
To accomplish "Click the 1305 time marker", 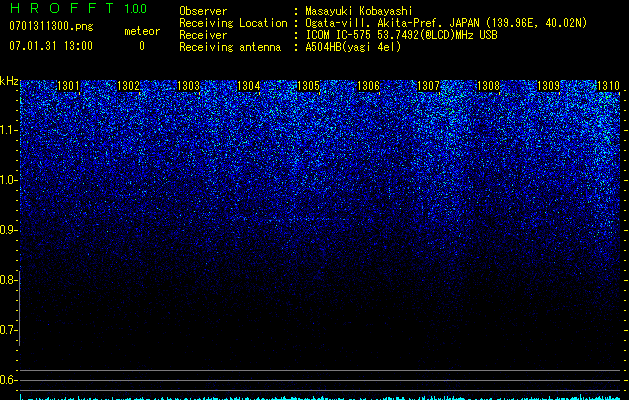I will [308, 85].
